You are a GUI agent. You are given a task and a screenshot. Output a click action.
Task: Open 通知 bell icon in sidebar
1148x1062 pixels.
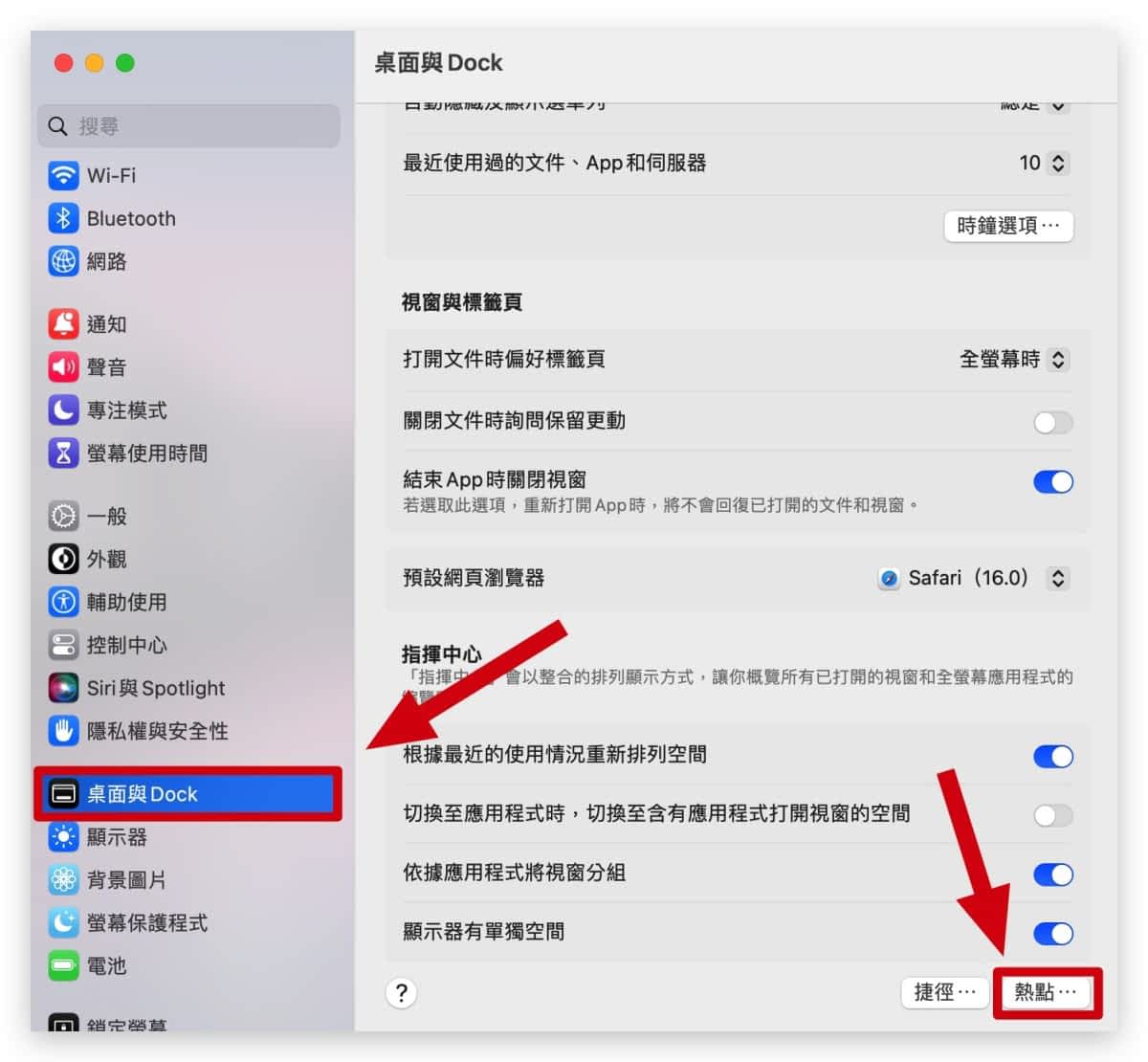point(63,324)
